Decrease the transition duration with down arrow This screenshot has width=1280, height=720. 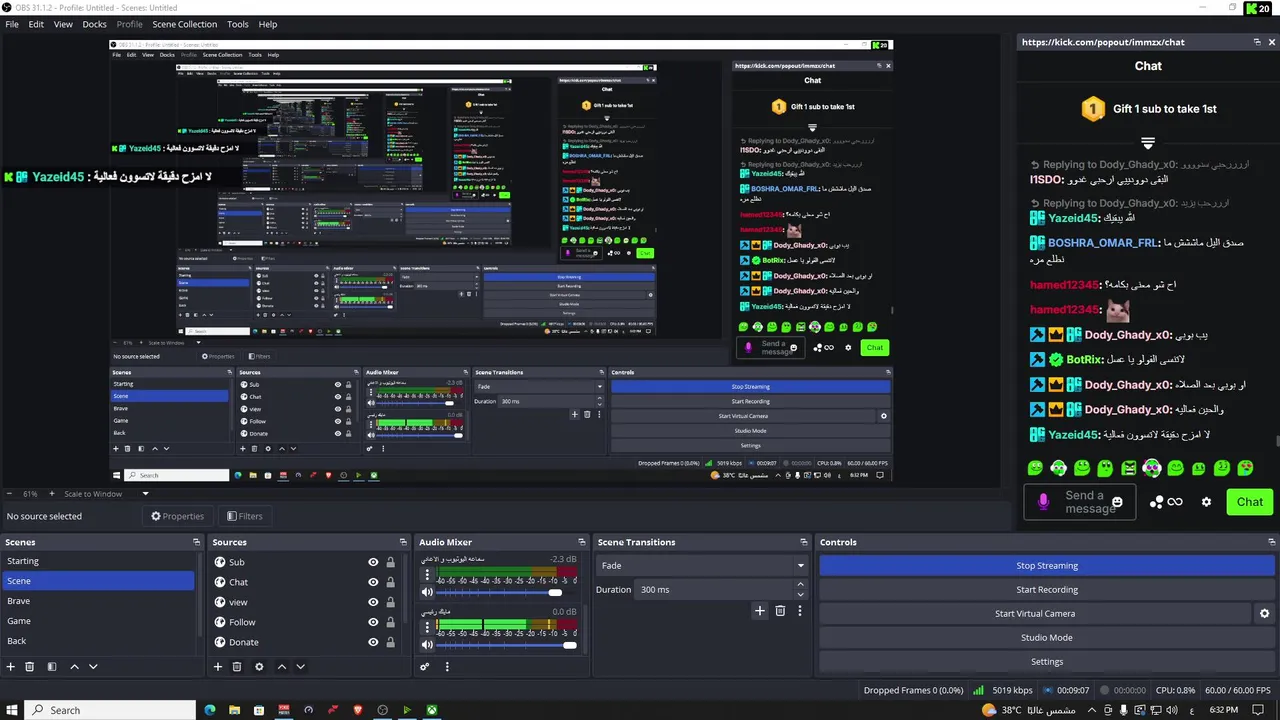pyautogui.click(x=800, y=594)
